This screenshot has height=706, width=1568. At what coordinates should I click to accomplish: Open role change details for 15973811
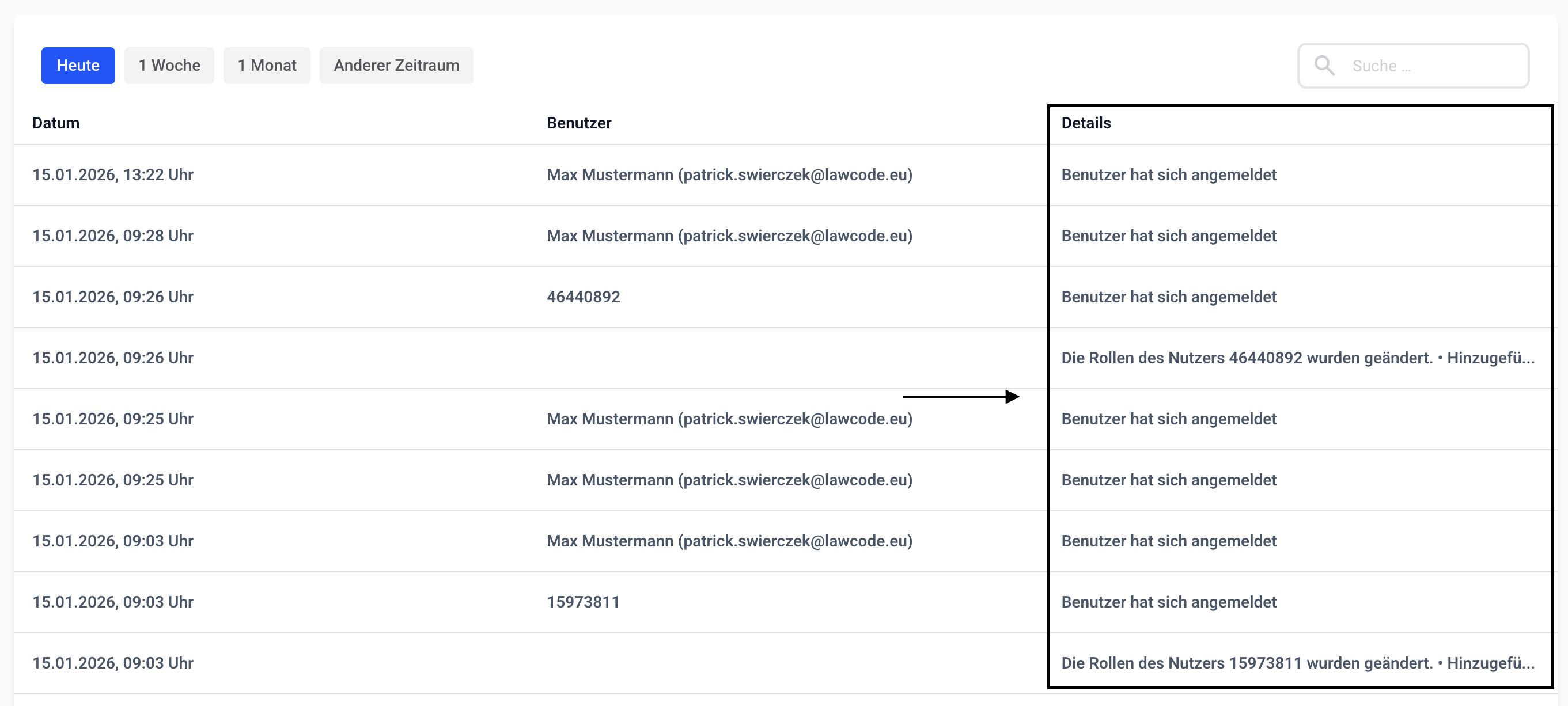click(x=1298, y=663)
